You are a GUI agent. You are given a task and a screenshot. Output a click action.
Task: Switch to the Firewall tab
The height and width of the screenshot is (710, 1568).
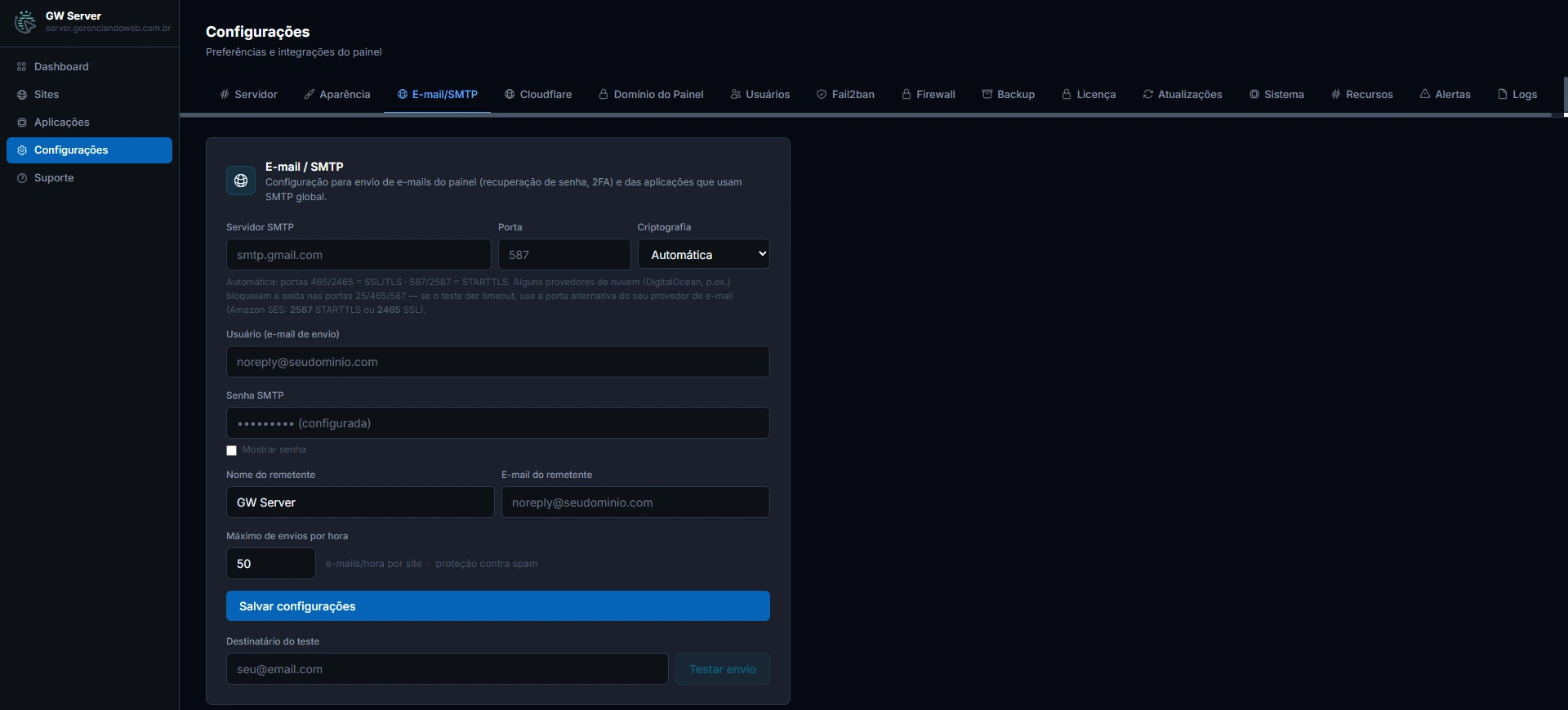click(929, 95)
